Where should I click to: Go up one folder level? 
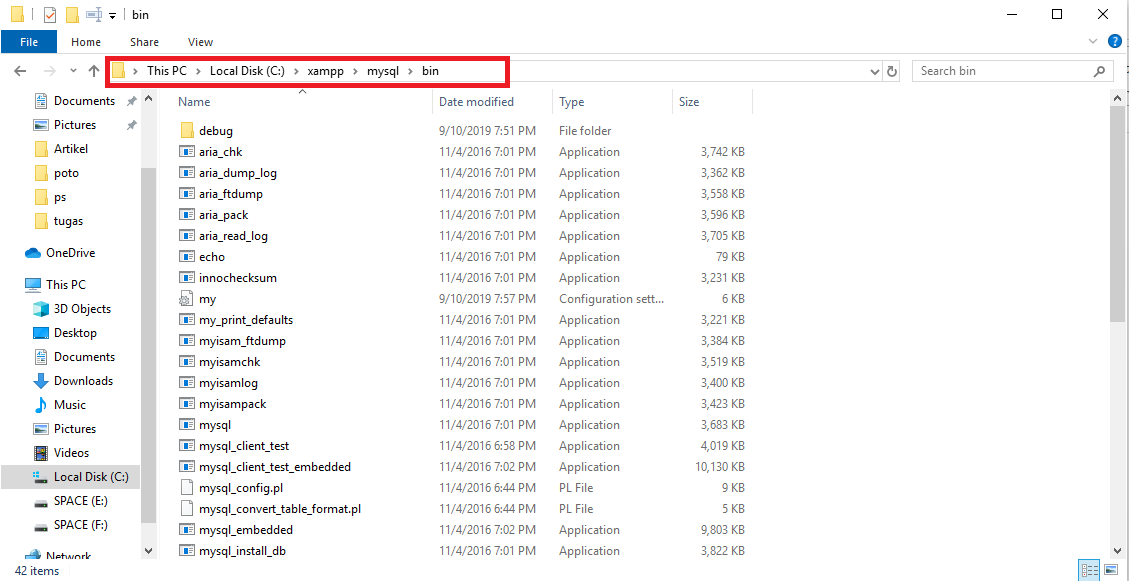point(94,71)
